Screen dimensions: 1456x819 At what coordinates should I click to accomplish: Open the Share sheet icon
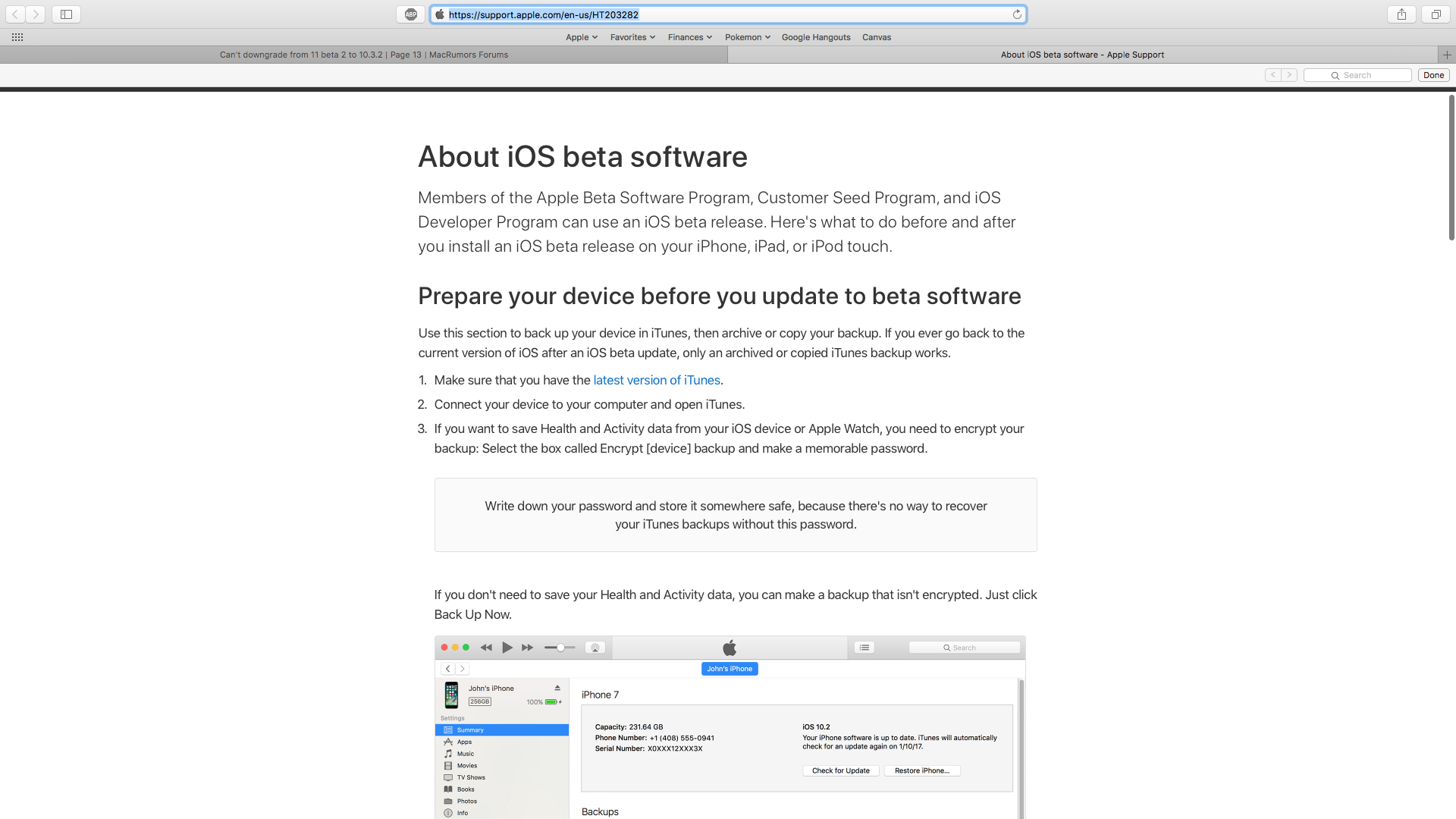click(x=1401, y=14)
